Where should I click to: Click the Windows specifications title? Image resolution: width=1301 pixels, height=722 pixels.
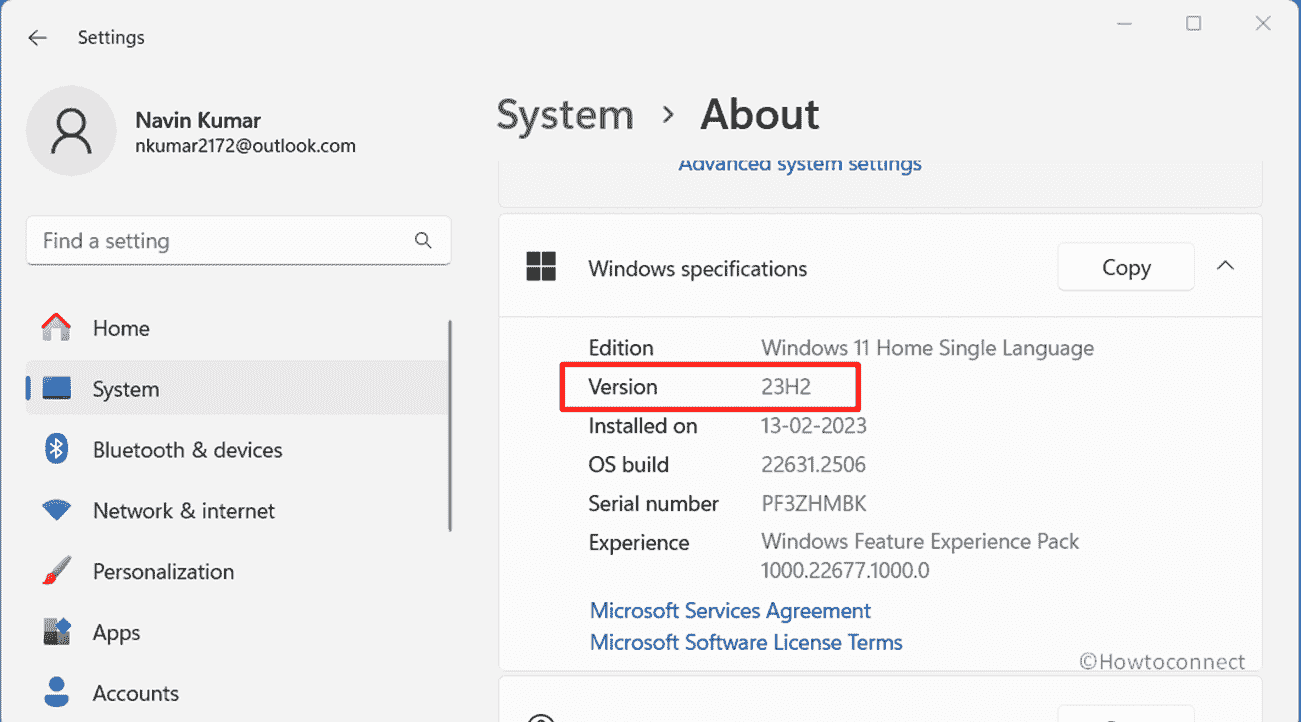click(697, 269)
